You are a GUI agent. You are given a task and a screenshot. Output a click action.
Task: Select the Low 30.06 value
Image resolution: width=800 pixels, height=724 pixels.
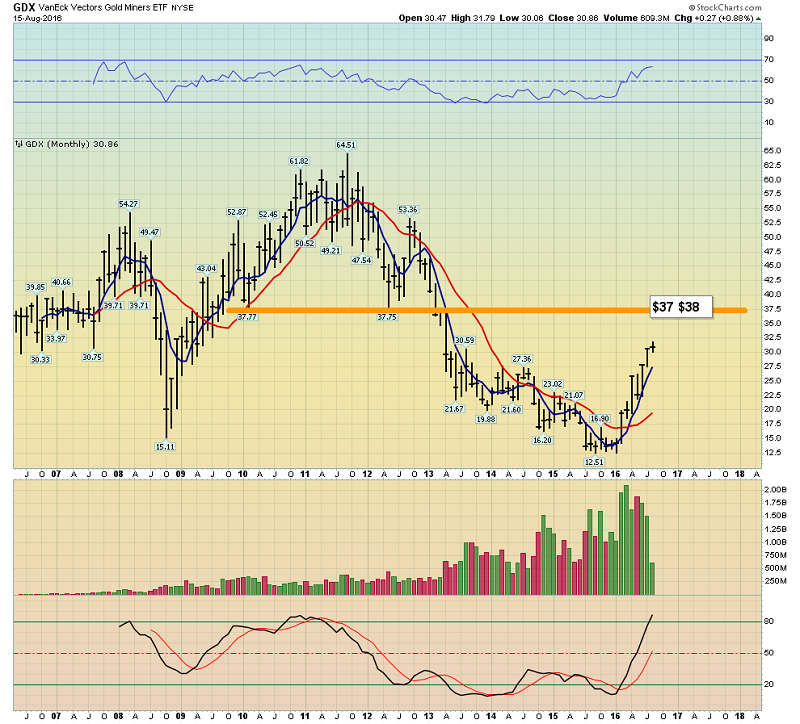(521, 18)
